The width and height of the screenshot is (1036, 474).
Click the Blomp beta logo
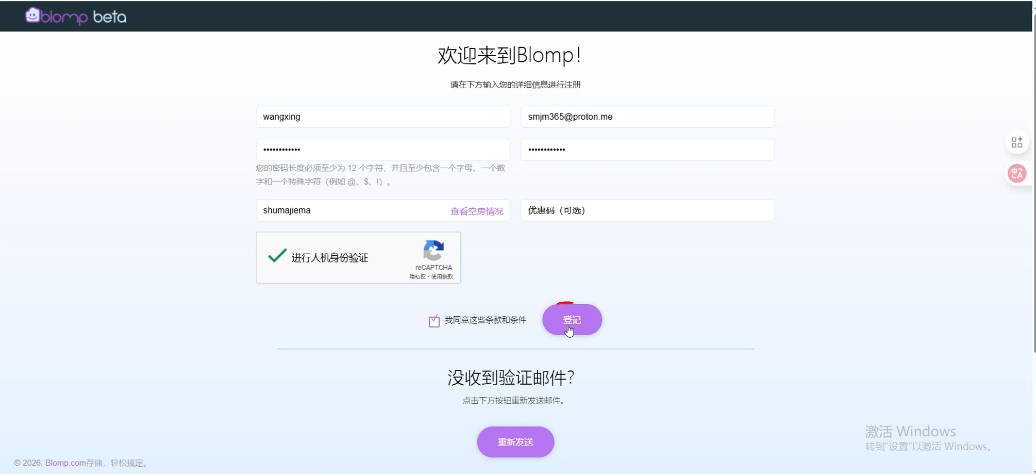[75, 17]
